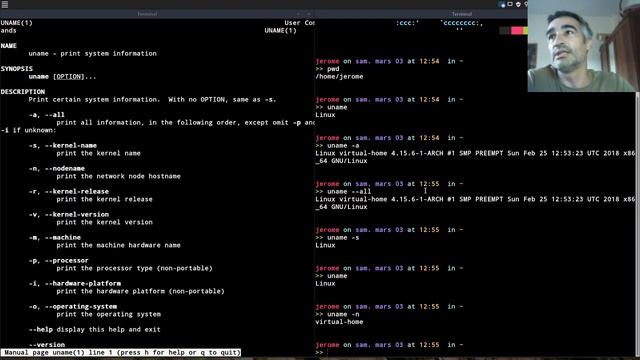Click '--help display this help and exit'
This screenshot has height=360, width=640.
pyautogui.click(x=94, y=329)
